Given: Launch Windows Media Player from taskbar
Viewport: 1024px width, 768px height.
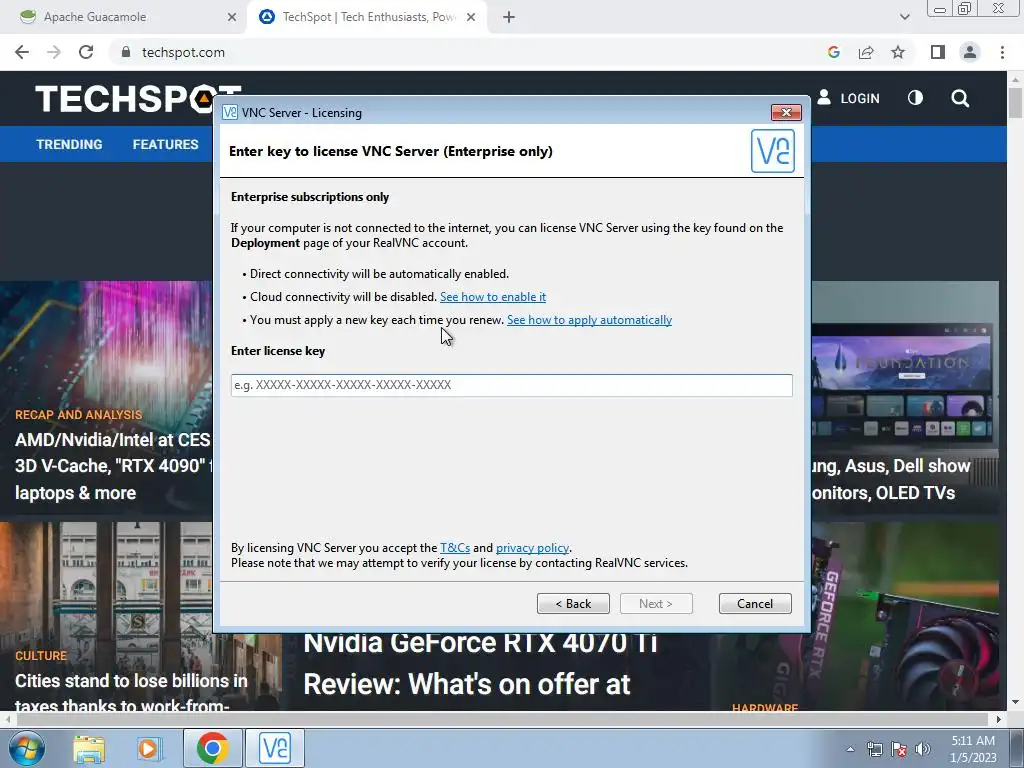Looking at the screenshot, I should [148, 748].
